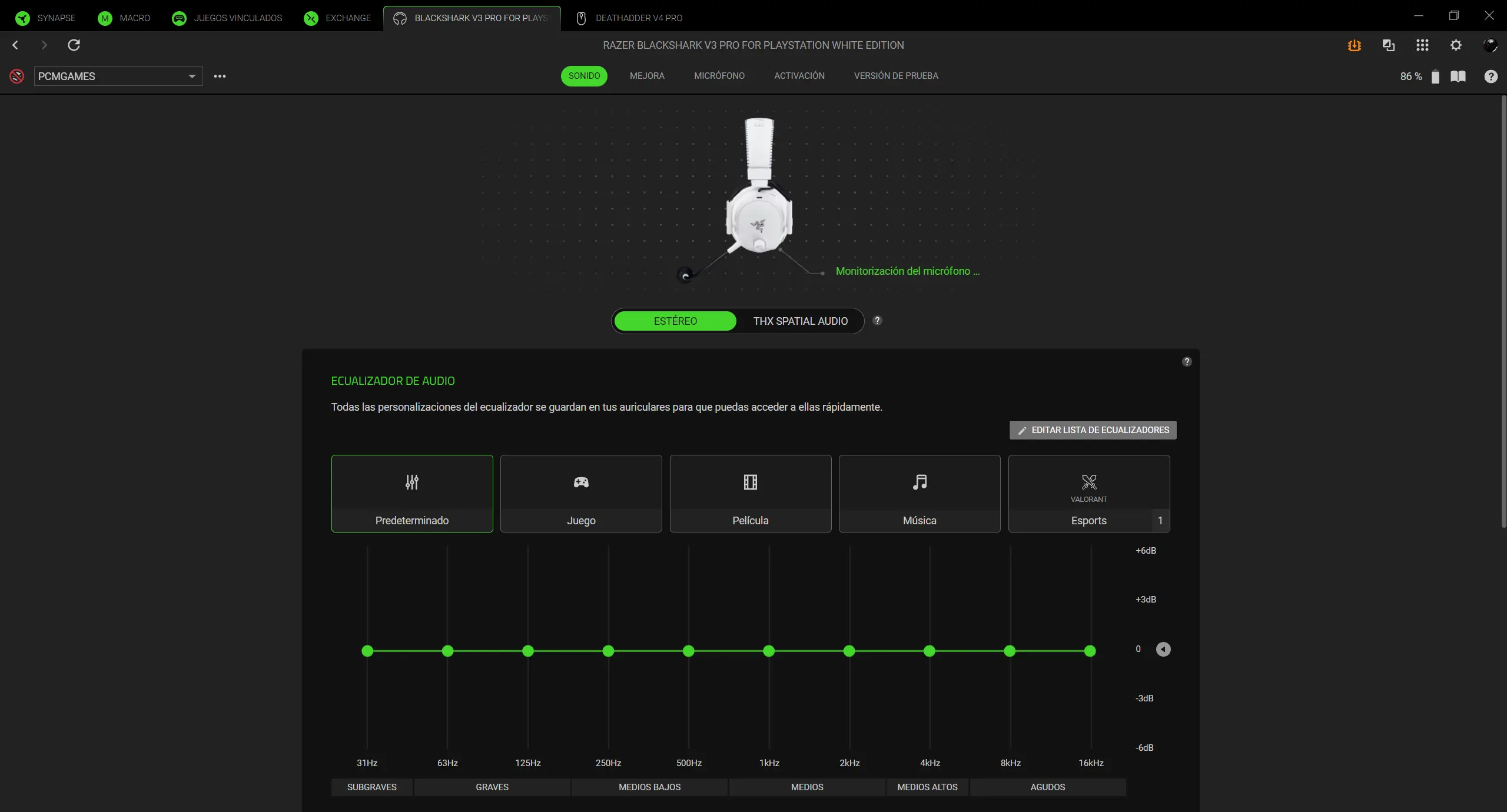The image size is (1507, 812).
Task: Open the MICRÓFONO section tab
Action: pyautogui.click(x=719, y=76)
